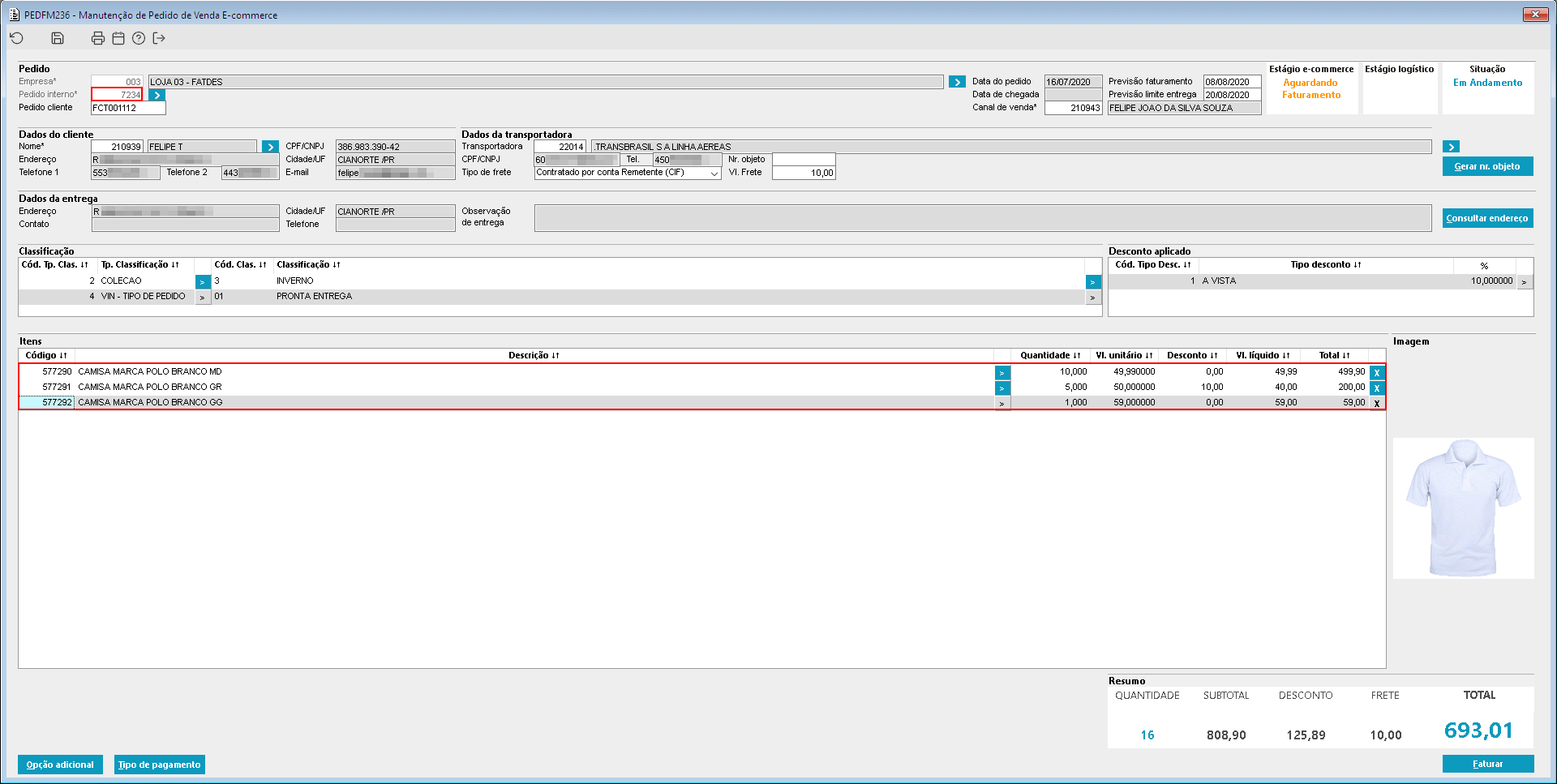1557x784 pixels.
Task: Click lookup arrow for item 577291
Action: tap(1002, 388)
